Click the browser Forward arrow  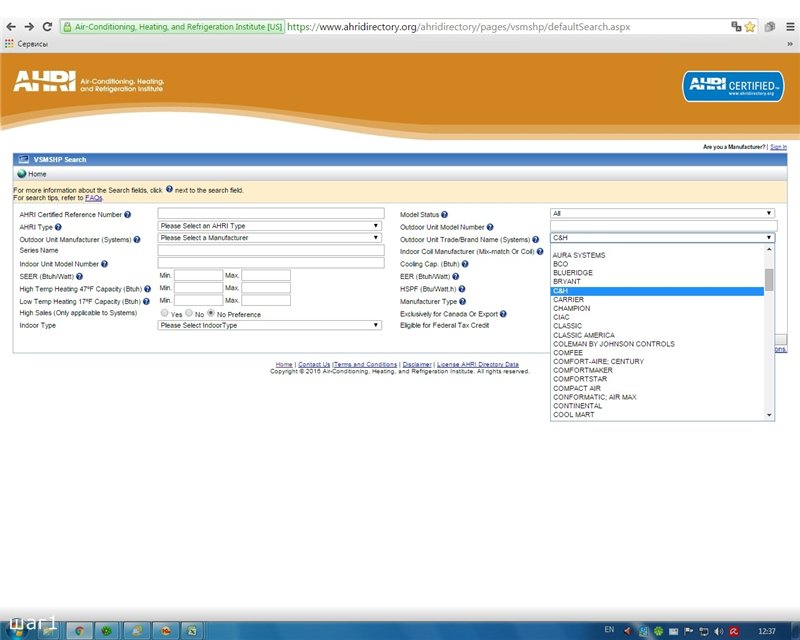[29, 27]
